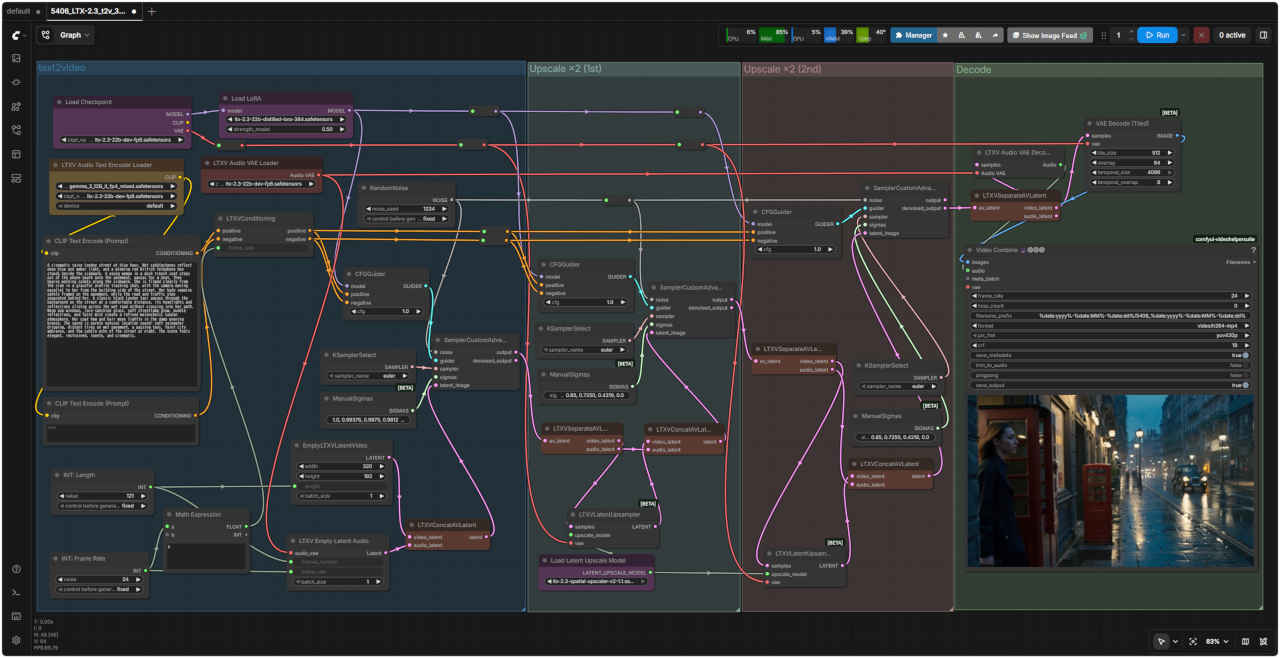
Task: Collapse the Load Checkpoint node dot
Action: point(59,102)
